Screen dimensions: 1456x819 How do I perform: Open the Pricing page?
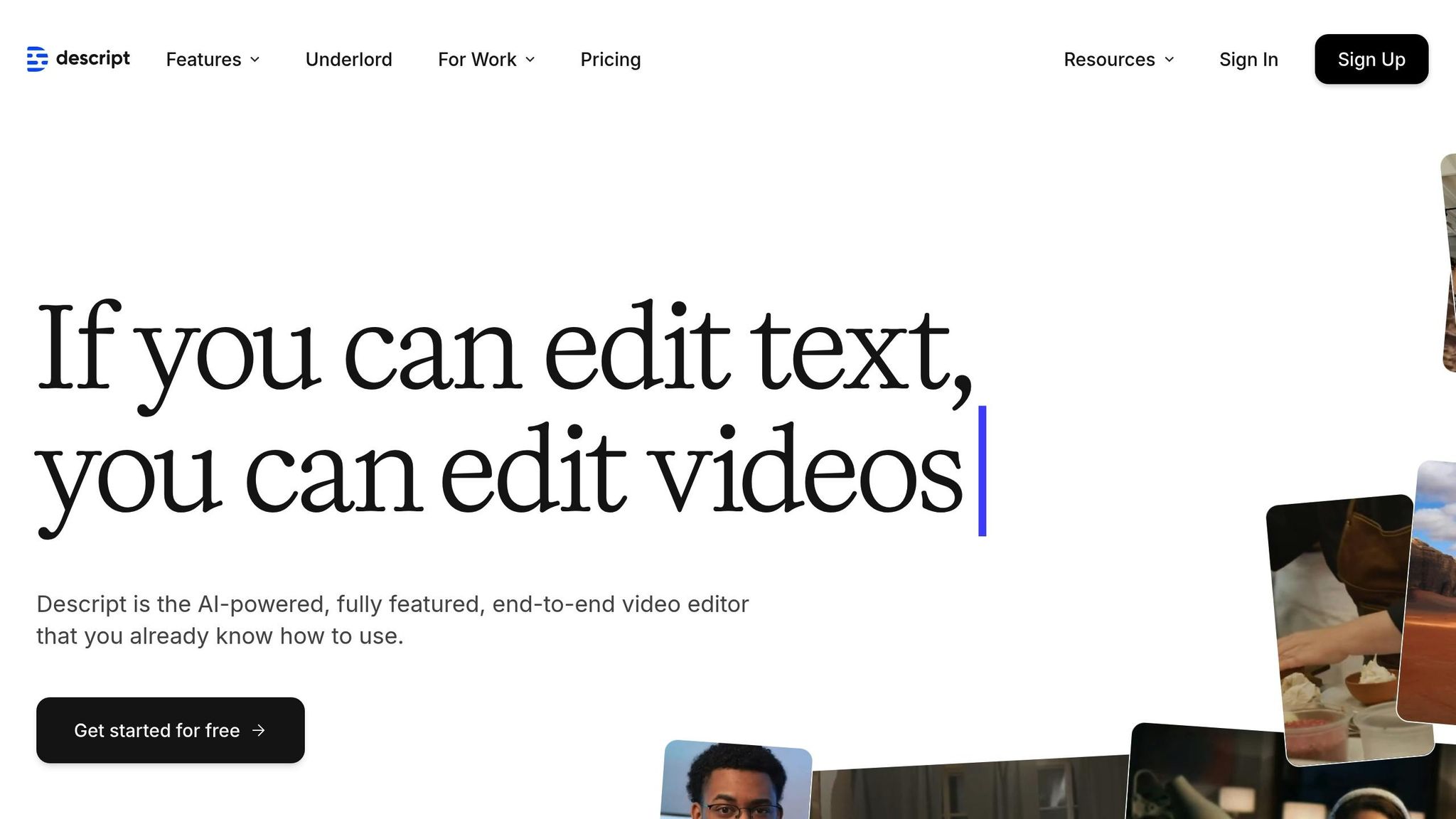(x=610, y=60)
